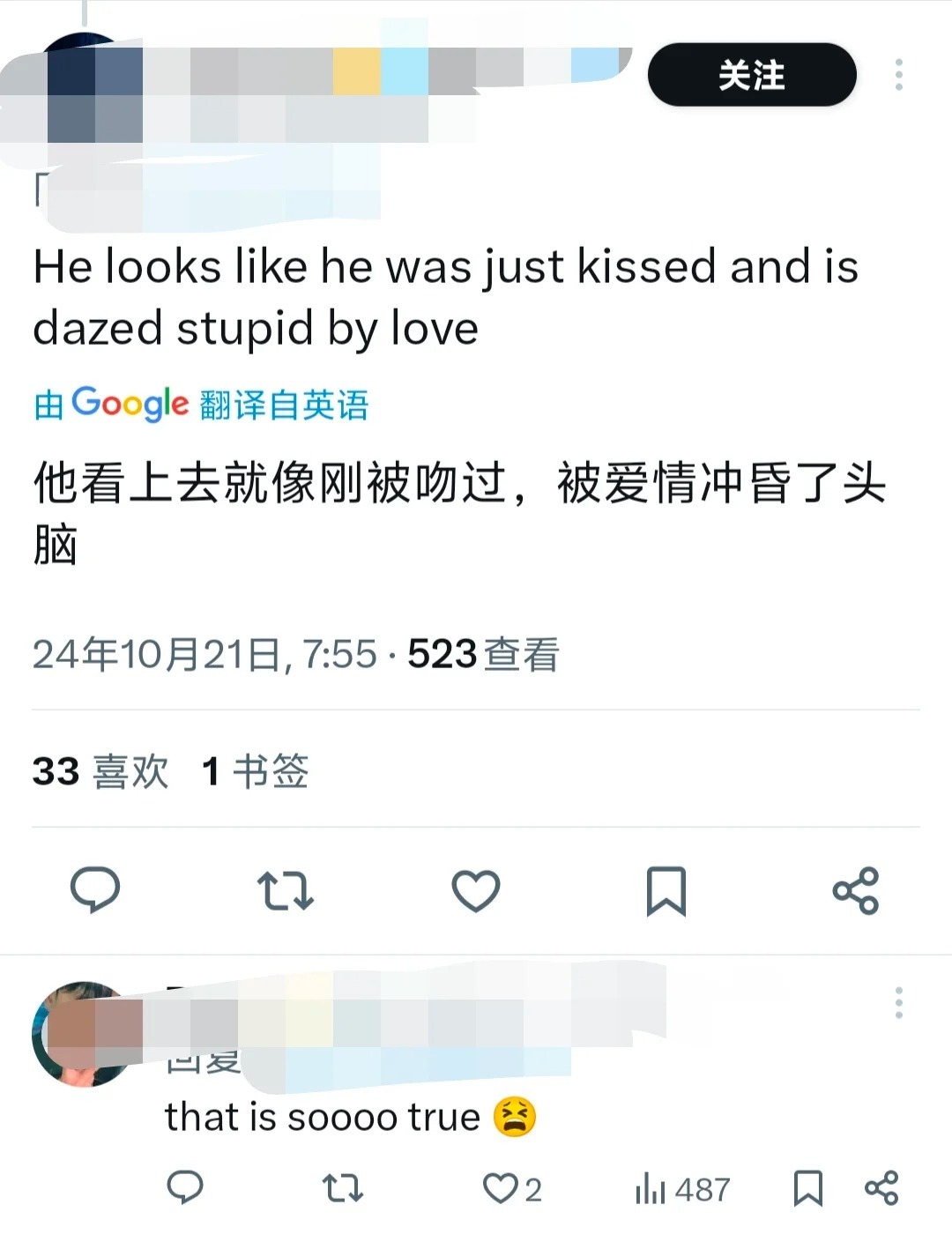The image size is (952, 1234).
Task: Retweet the 'that is soooo true' comment
Action: tap(343, 1188)
